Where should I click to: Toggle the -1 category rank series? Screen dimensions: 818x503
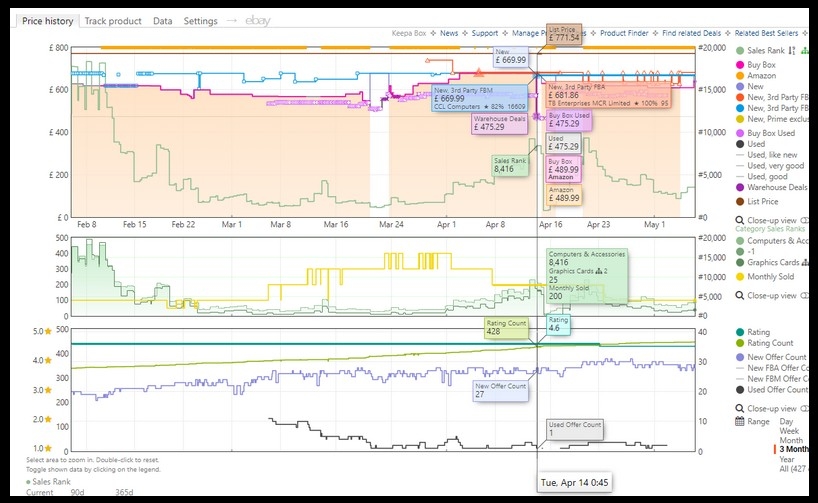(745, 252)
